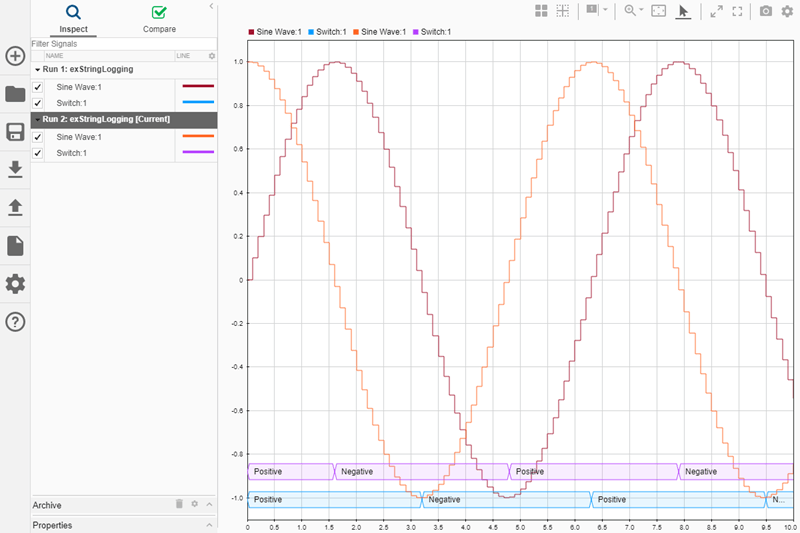Click the Archive panel header label
The height and width of the screenshot is (533, 800).
point(47,505)
